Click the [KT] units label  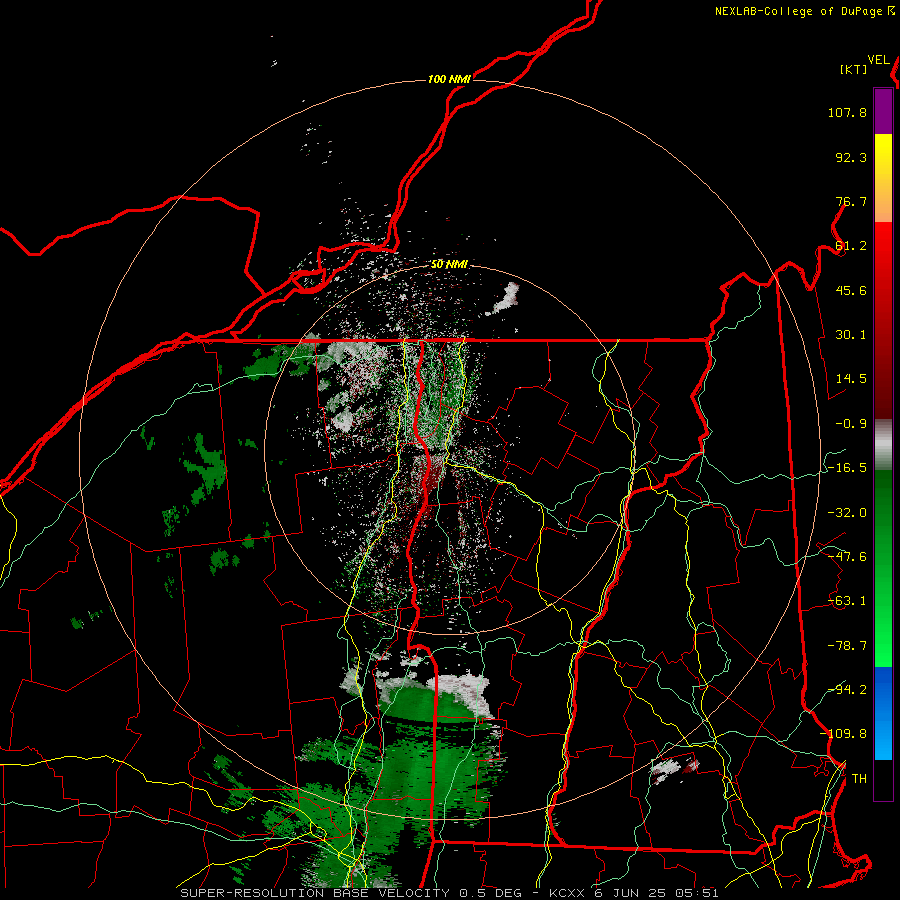(x=854, y=69)
